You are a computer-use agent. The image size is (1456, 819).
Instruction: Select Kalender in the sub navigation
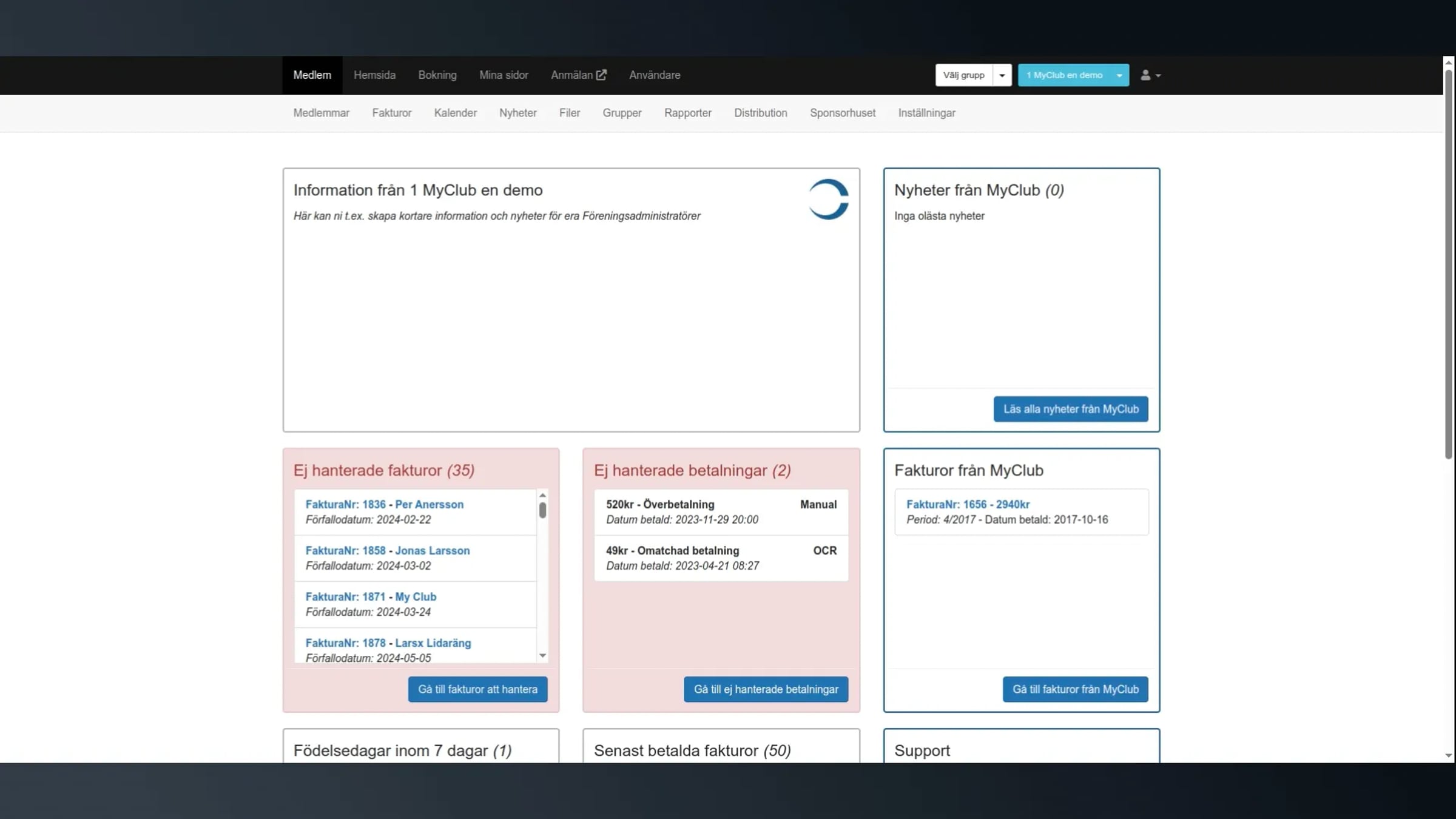pyautogui.click(x=456, y=113)
